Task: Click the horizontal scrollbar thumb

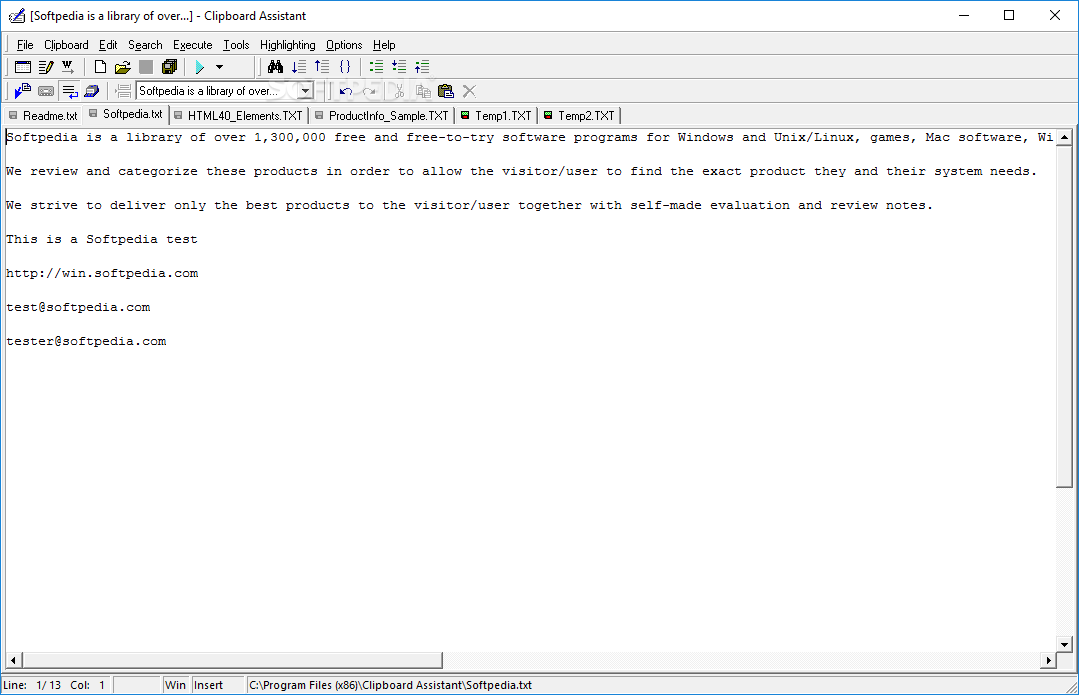Action: [x=232, y=660]
